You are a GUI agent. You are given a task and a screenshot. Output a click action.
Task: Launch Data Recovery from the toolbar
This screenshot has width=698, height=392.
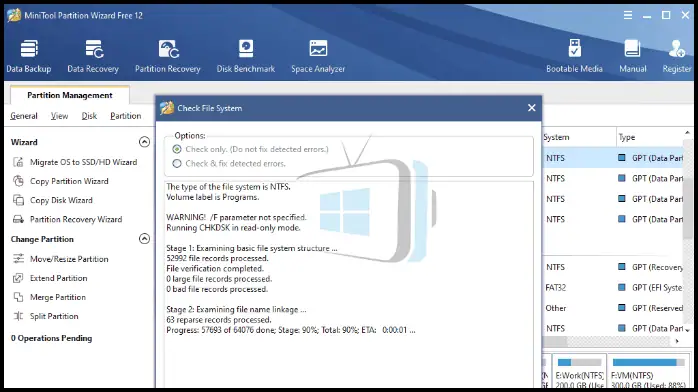tap(93, 56)
